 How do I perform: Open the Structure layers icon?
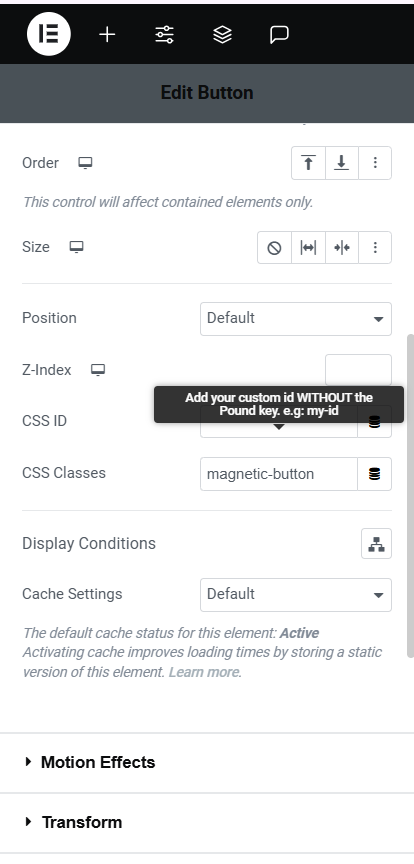(x=222, y=35)
